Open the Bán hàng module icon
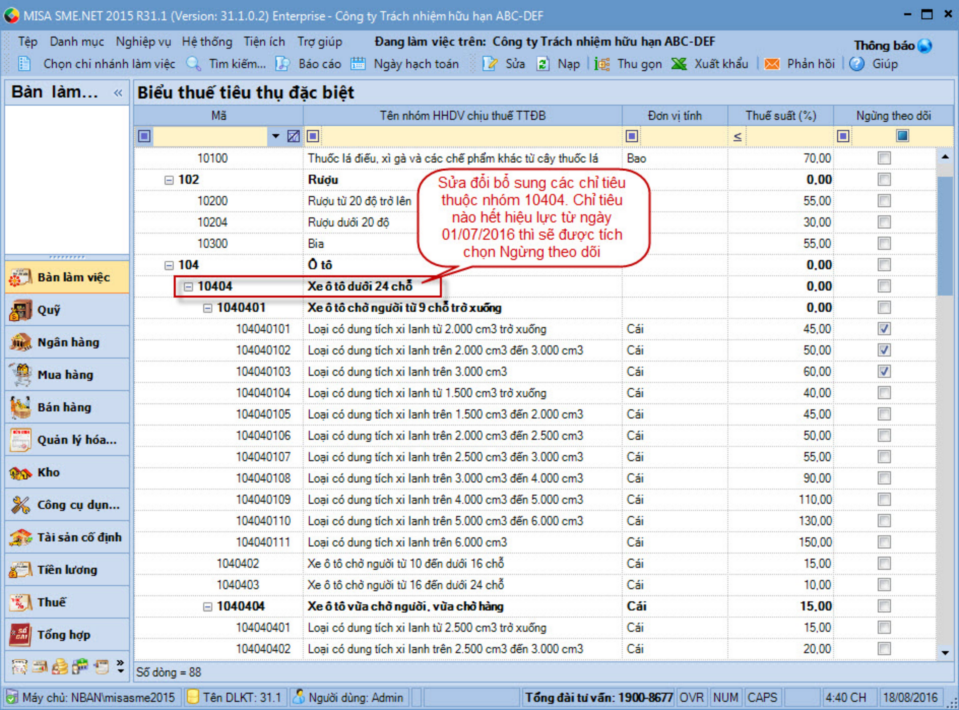Image resolution: width=959 pixels, height=710 pixels. [20, 407]
